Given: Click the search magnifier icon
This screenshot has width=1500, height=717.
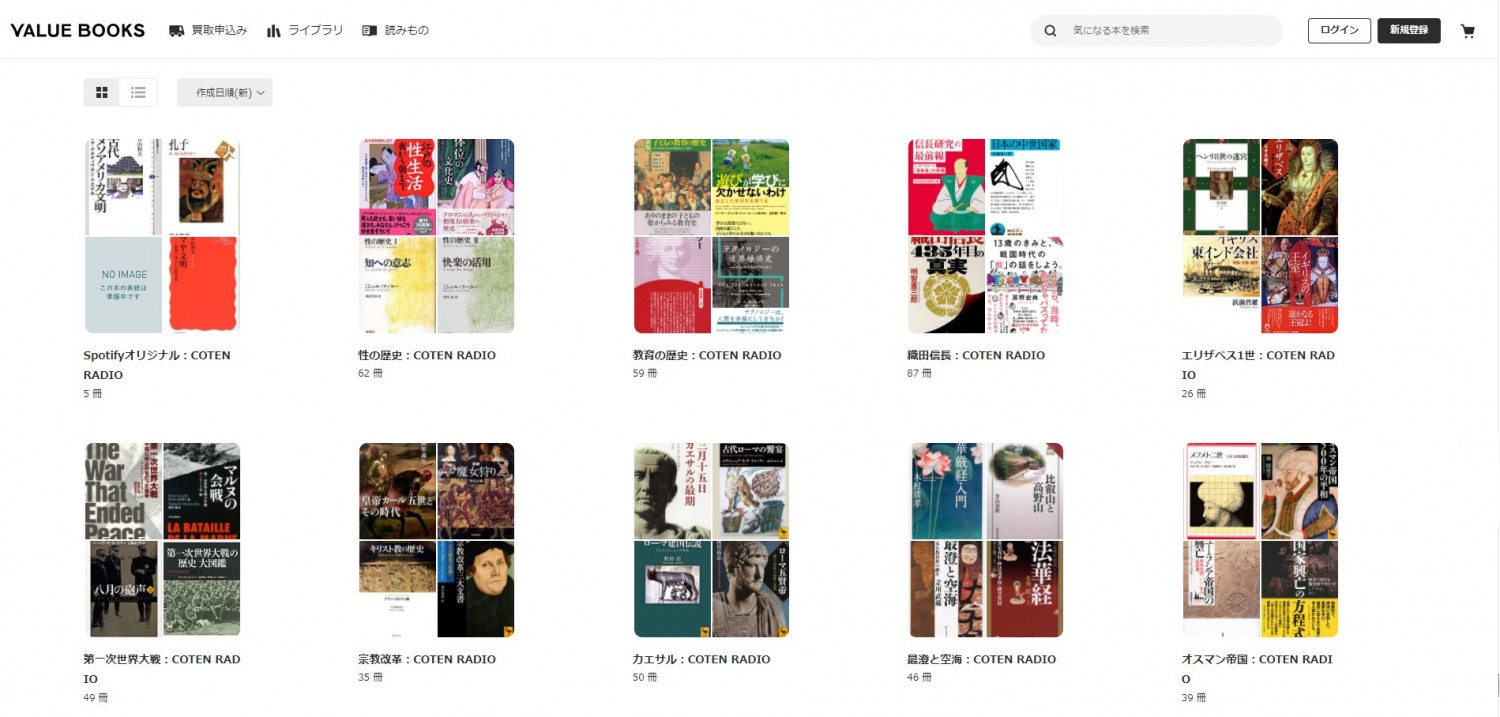Looking at the screenshot, I should (1050, 31).
